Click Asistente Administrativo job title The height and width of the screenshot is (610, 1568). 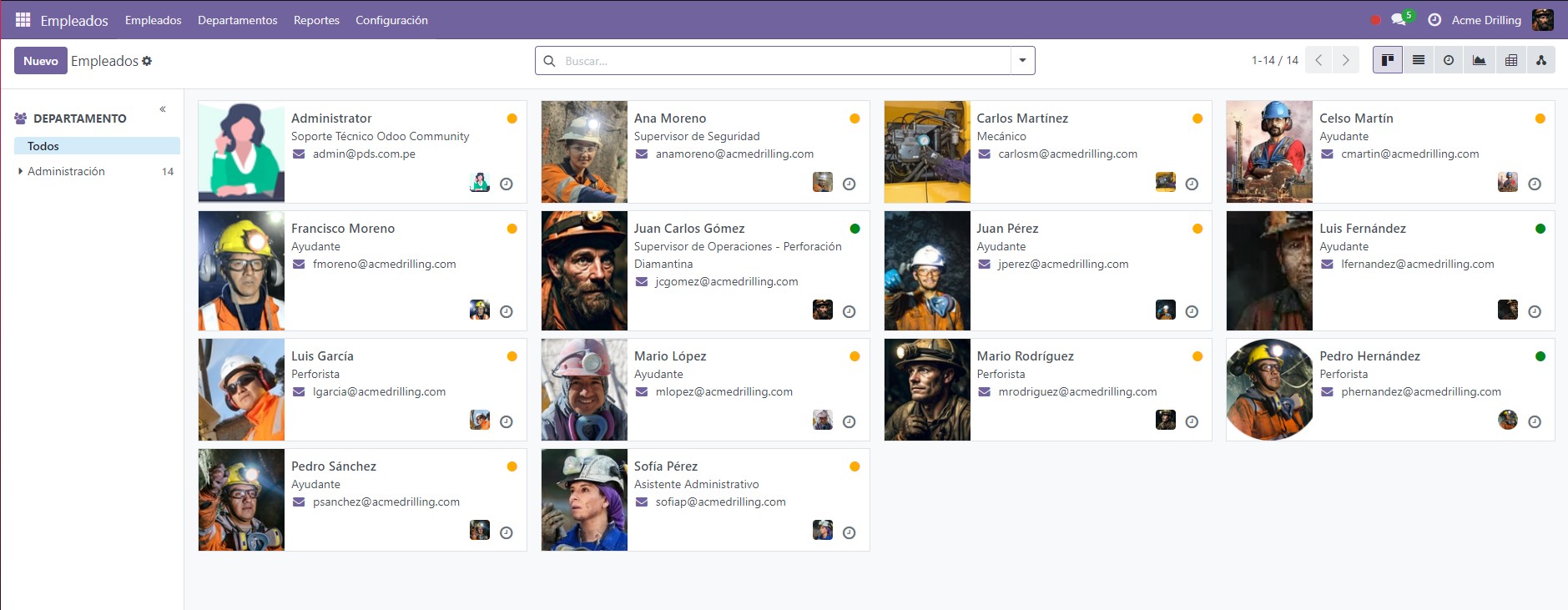697,484
